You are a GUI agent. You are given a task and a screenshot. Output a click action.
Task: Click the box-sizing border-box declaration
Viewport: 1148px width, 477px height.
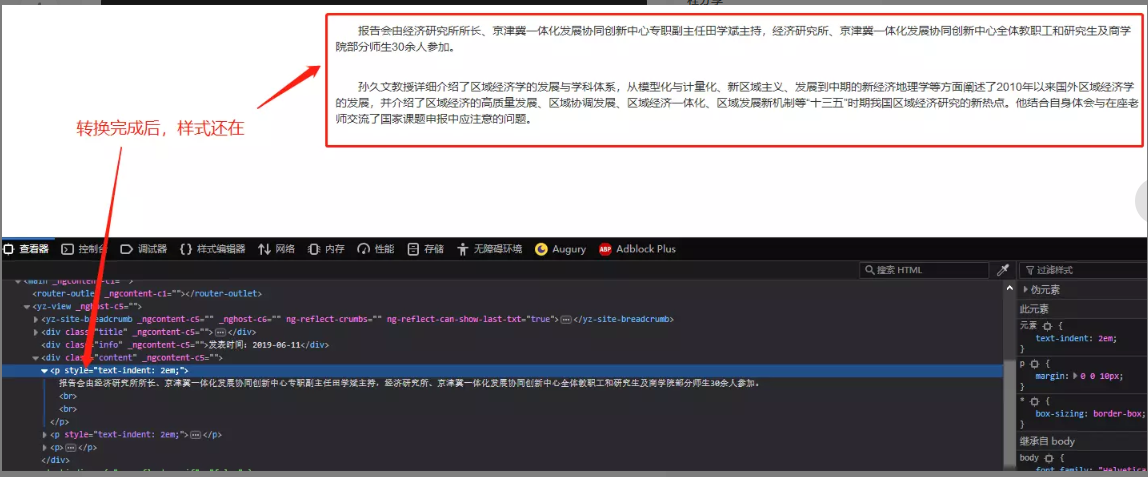tap(1089, 413)
